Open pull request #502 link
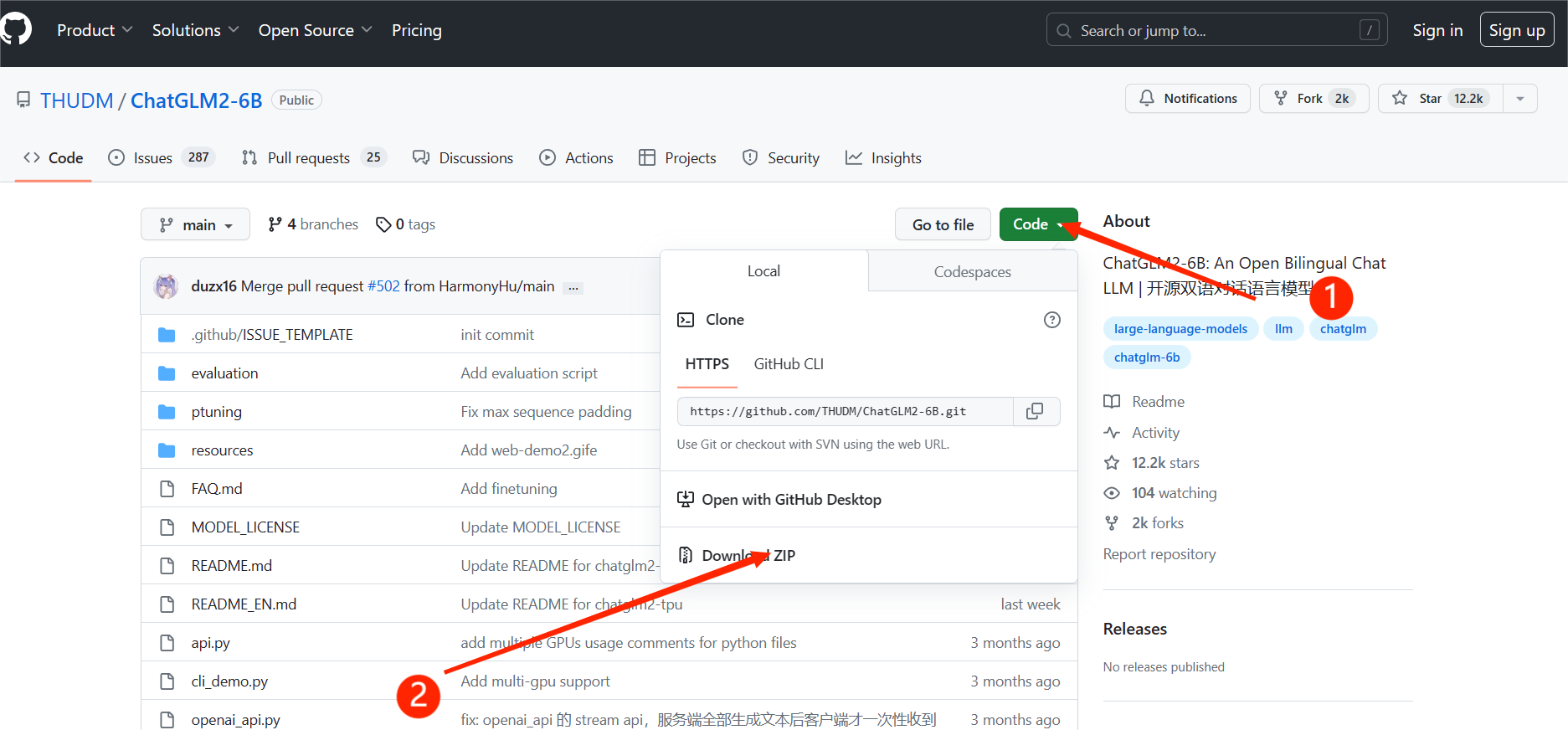 [383, 286]
